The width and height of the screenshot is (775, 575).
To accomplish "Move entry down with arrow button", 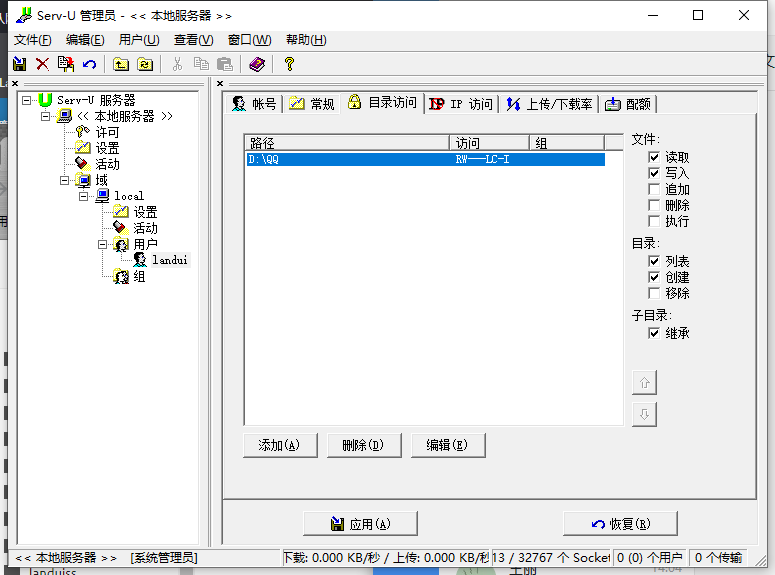I will 644,414.
